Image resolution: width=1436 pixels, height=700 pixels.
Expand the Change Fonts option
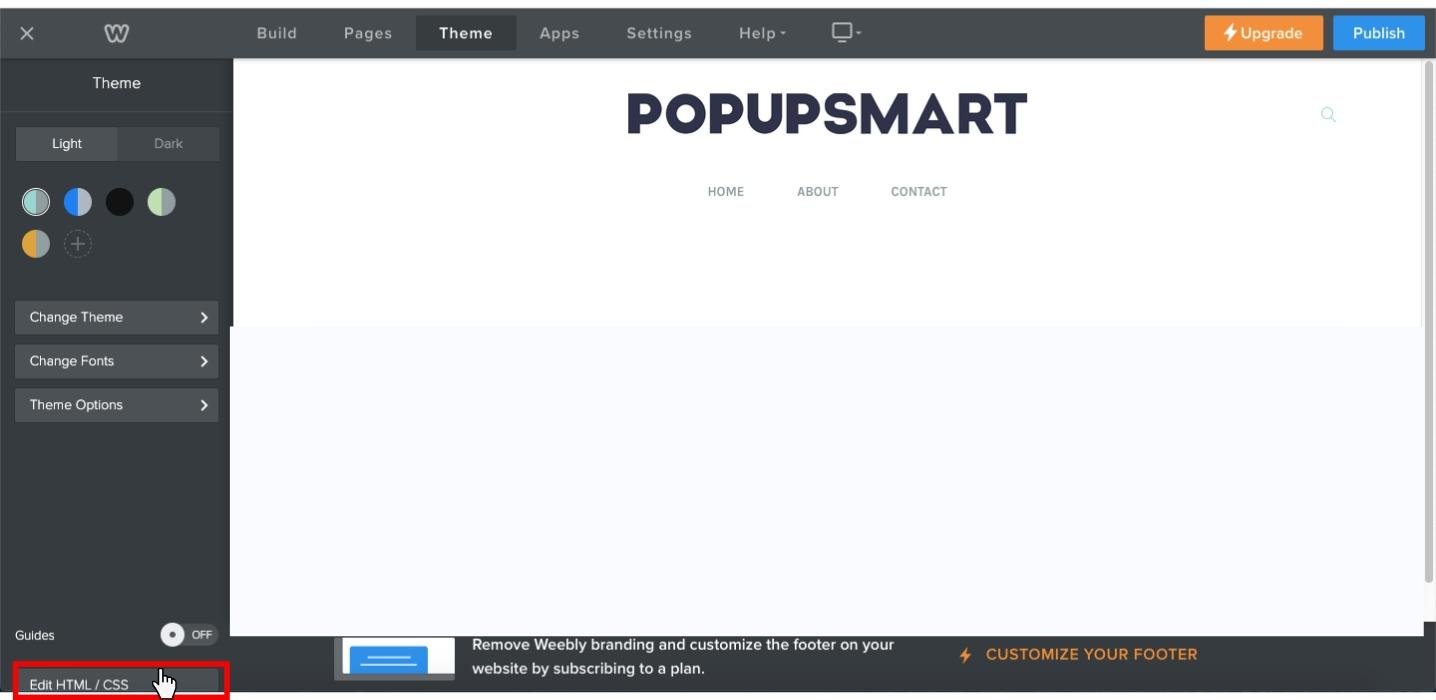[x=117, y=361]
